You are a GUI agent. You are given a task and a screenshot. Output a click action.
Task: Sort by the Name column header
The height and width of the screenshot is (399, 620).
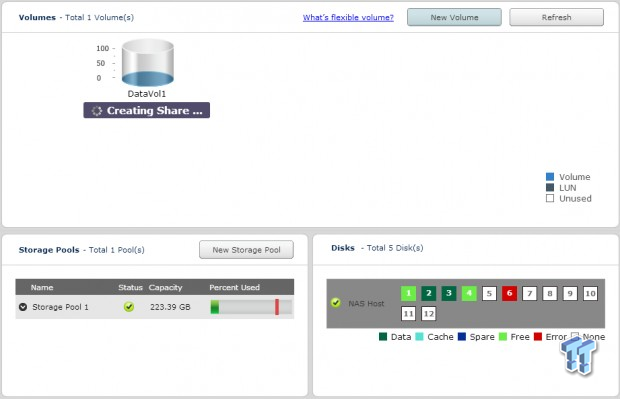(x=42, y=287)
